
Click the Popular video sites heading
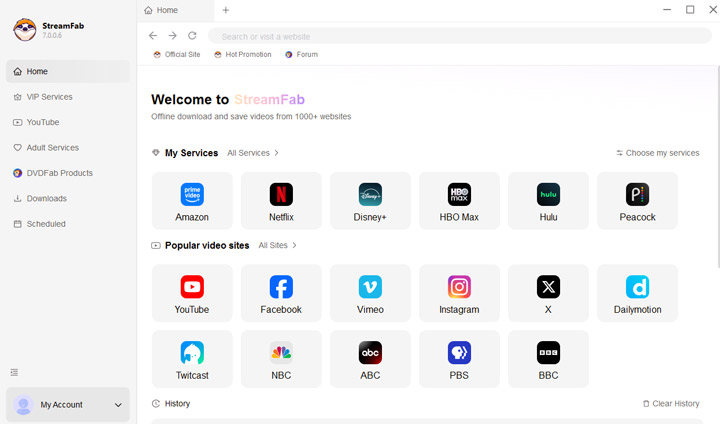207,245
